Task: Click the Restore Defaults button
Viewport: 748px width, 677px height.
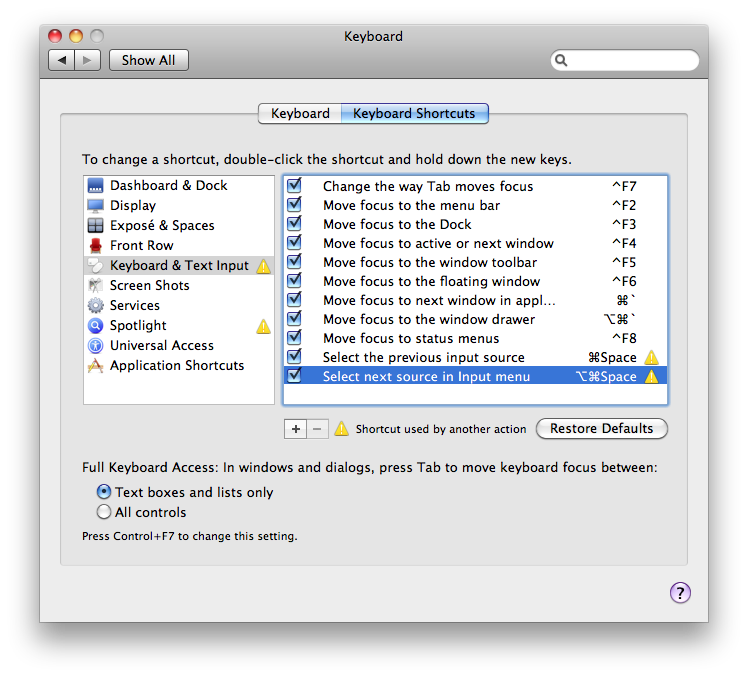Action: click(602, 428)
